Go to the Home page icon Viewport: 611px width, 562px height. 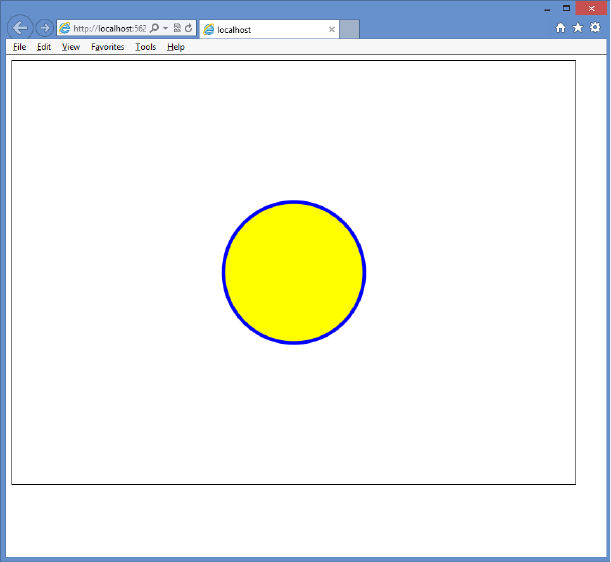coord(560,28)
